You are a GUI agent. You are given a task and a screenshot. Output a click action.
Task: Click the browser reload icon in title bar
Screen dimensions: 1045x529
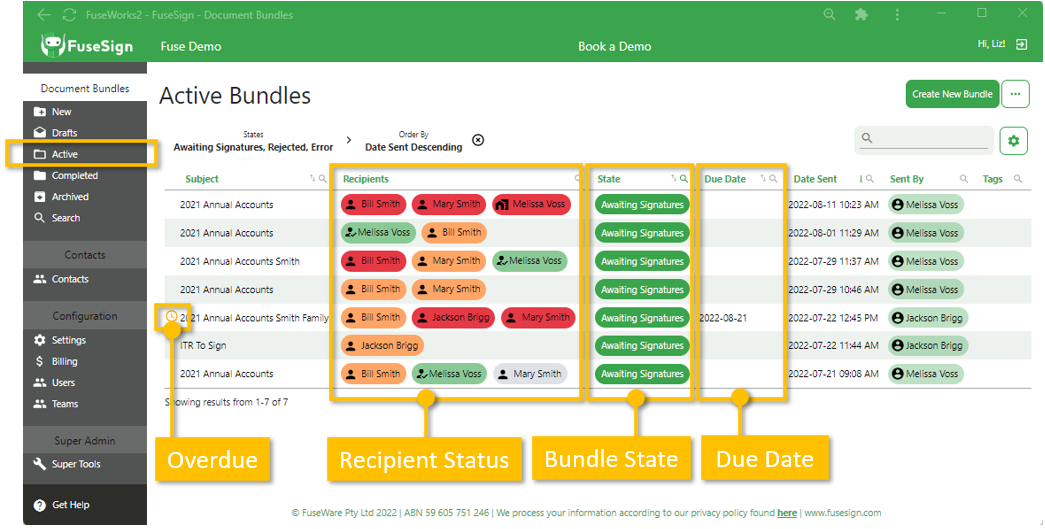coord(69,15)
